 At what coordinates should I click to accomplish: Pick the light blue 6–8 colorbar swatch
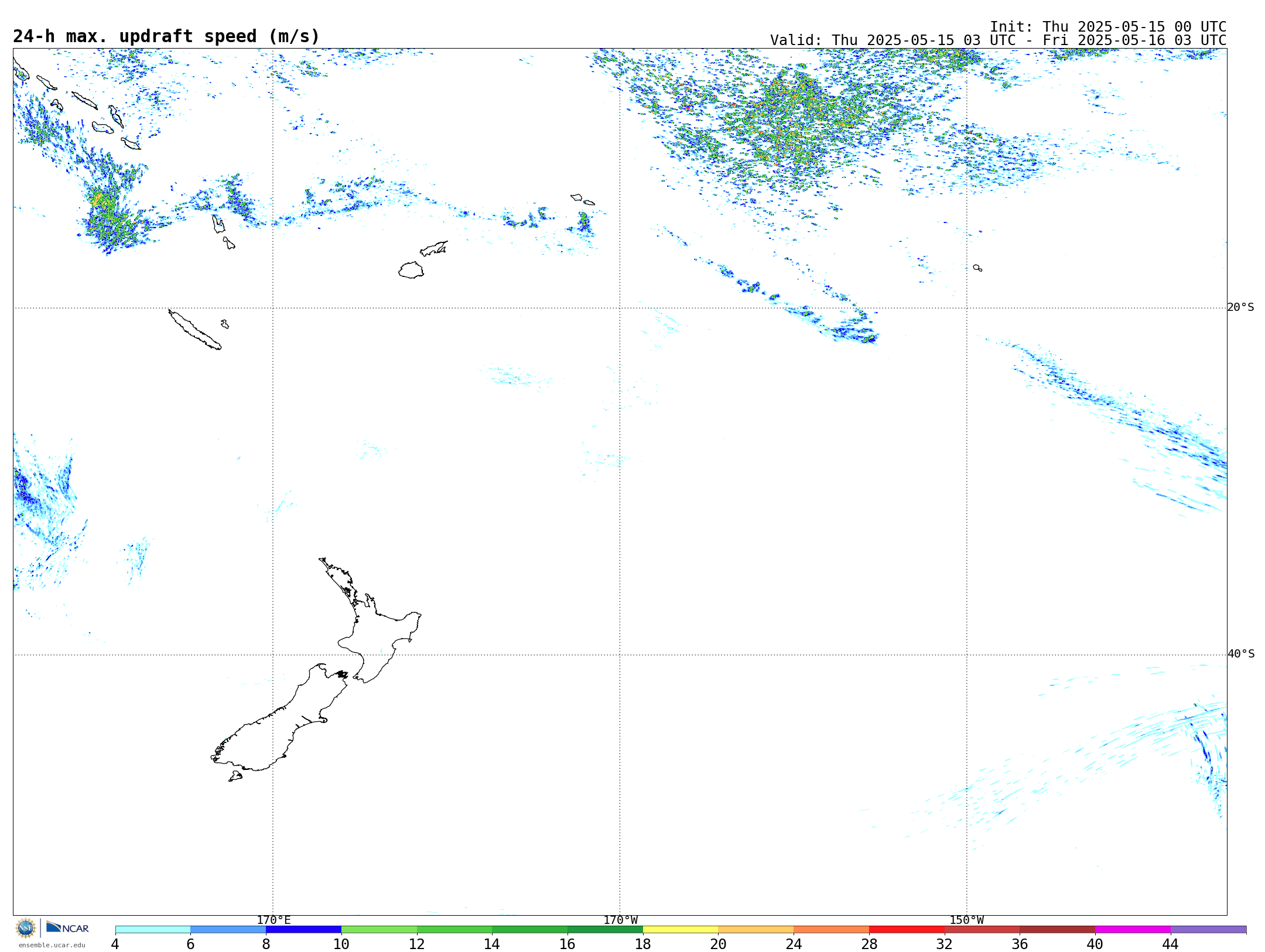click(x=228, y=929)
